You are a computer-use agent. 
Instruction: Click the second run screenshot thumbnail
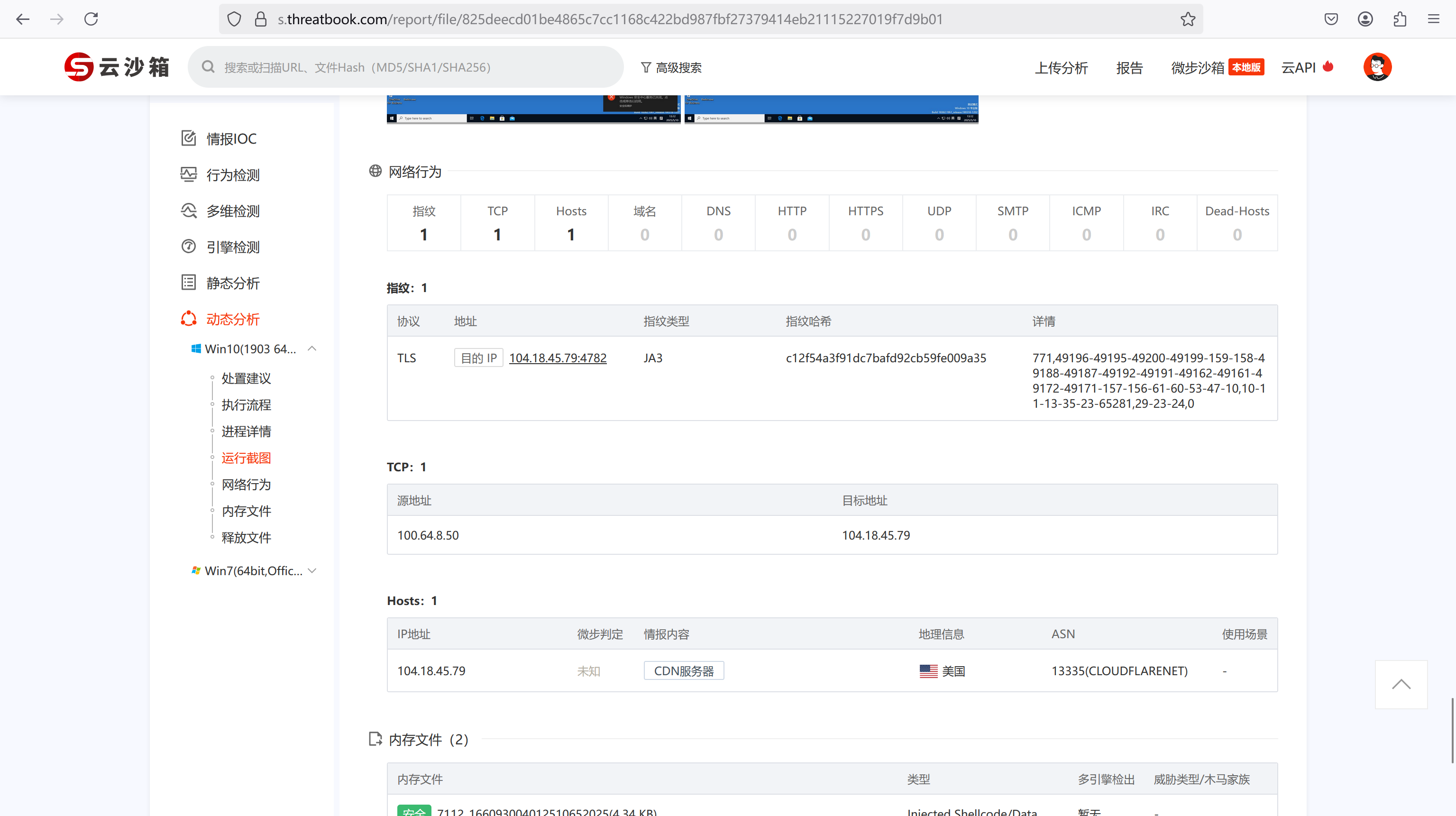pos(831,109)
